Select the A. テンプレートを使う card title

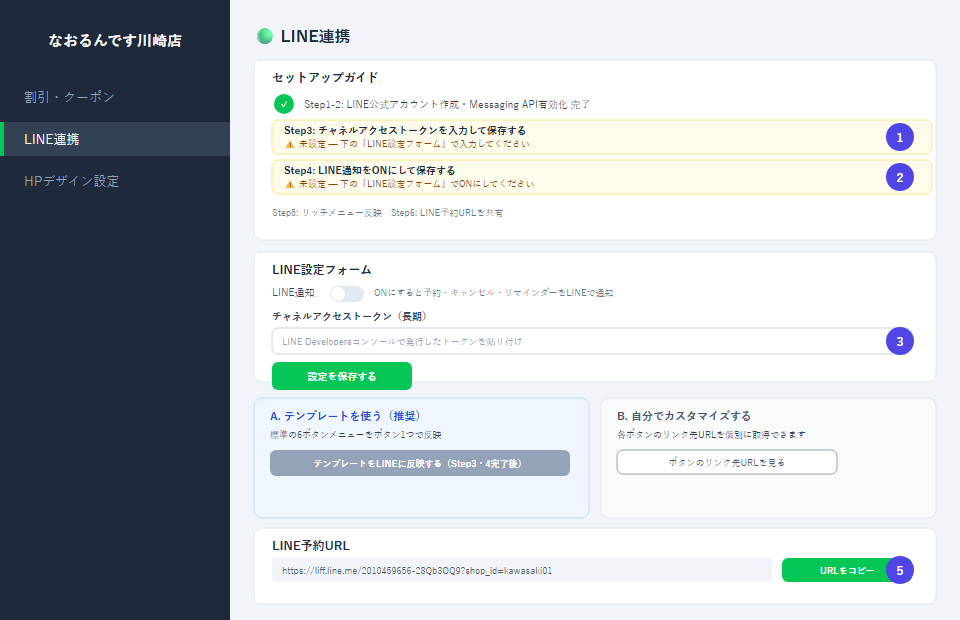click(x=346, y=416)
